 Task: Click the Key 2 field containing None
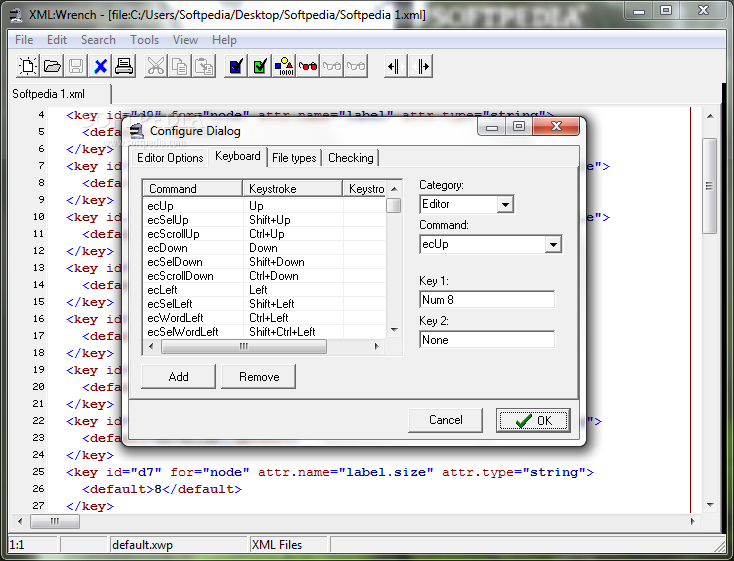pos(487,340)
